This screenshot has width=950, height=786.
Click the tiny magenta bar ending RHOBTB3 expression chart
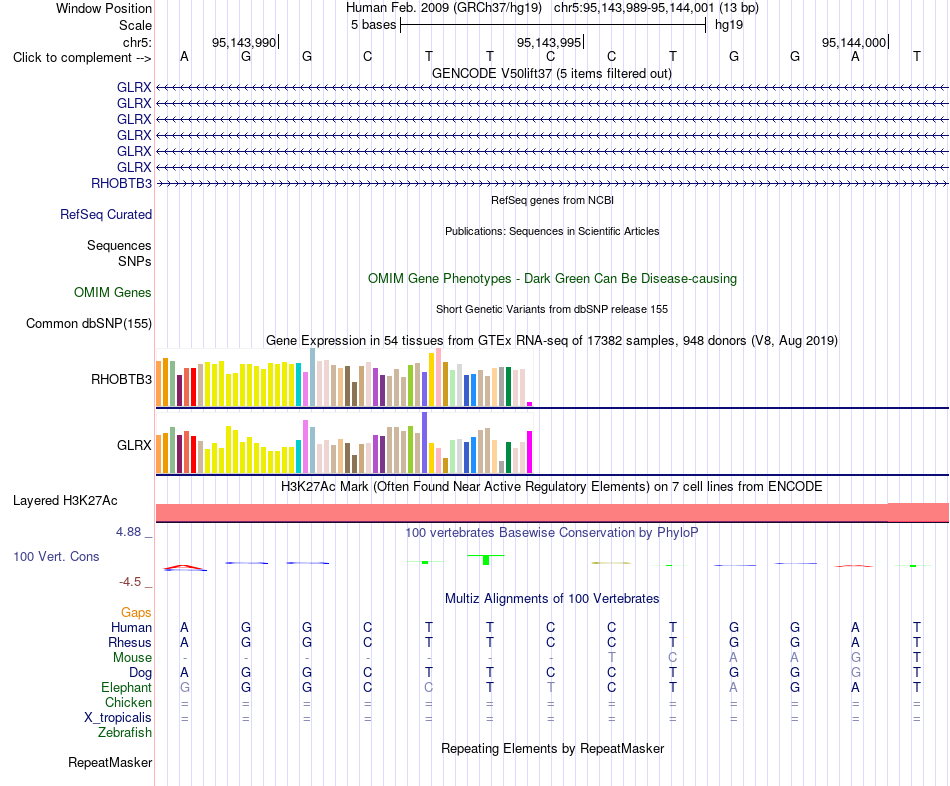click(530, 404)
